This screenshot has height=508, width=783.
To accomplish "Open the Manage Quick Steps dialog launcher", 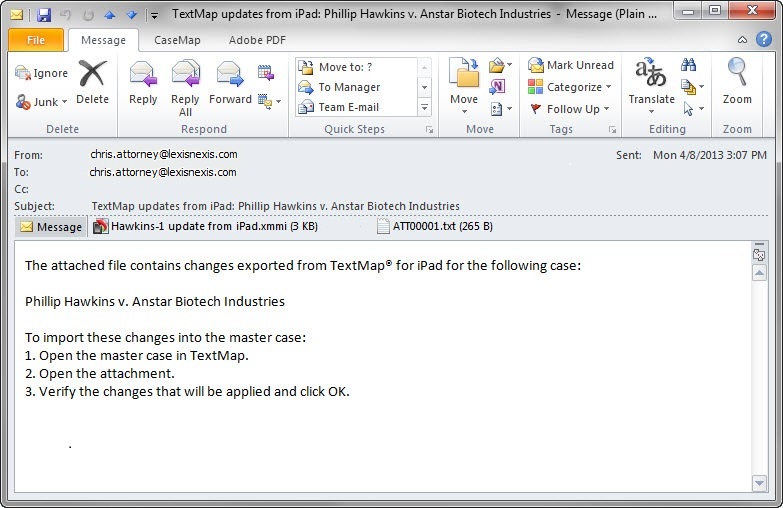I will [x=429, y=130].
